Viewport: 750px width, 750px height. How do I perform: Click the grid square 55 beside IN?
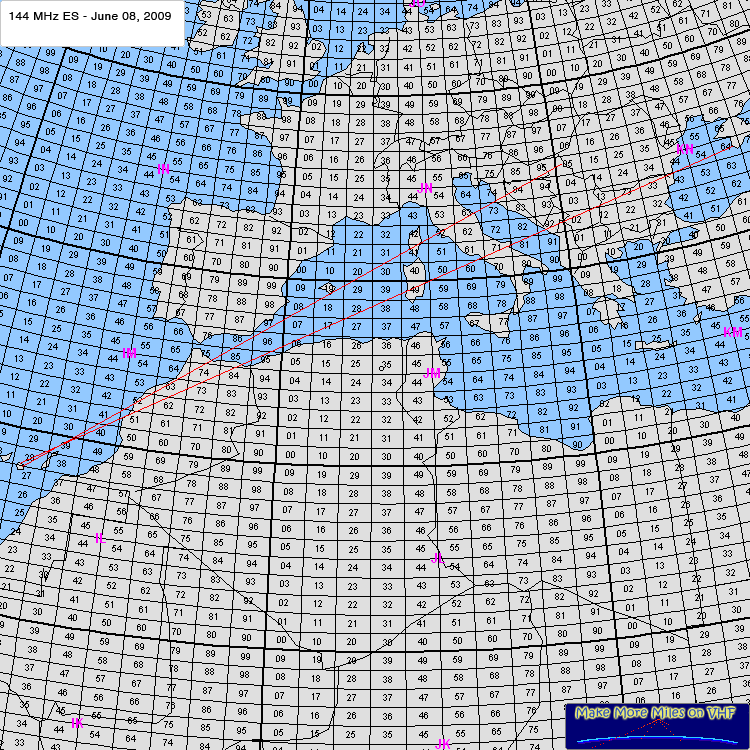(177, 162)
